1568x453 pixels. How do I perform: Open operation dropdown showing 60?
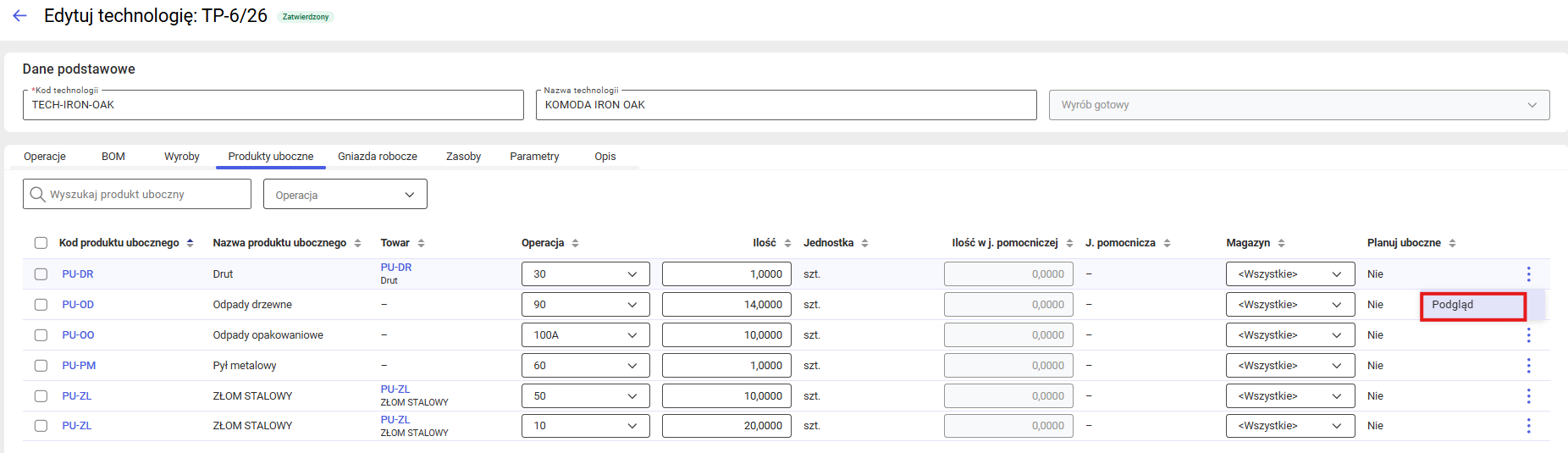pyautogui.click(x=585, y=366)
